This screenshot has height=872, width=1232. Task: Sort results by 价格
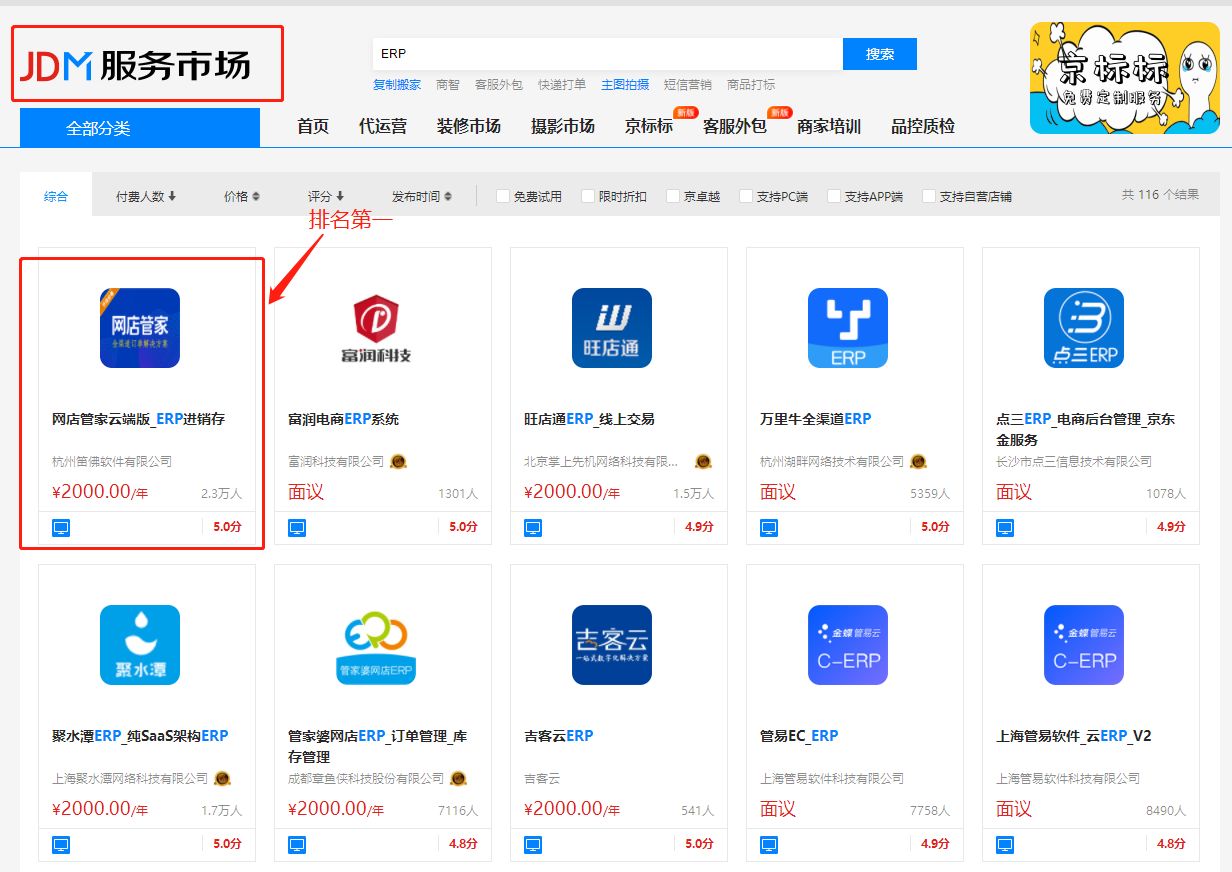[x=242, y=196]
